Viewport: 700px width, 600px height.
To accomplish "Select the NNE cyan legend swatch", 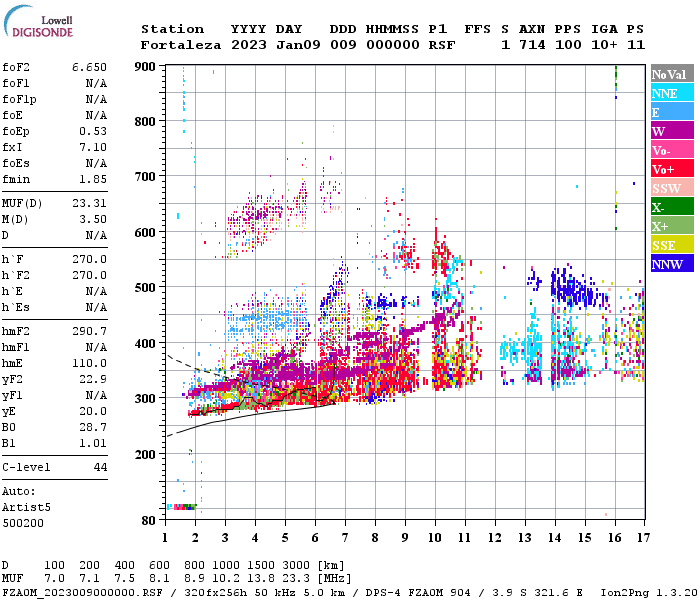I will coord(672,93).
